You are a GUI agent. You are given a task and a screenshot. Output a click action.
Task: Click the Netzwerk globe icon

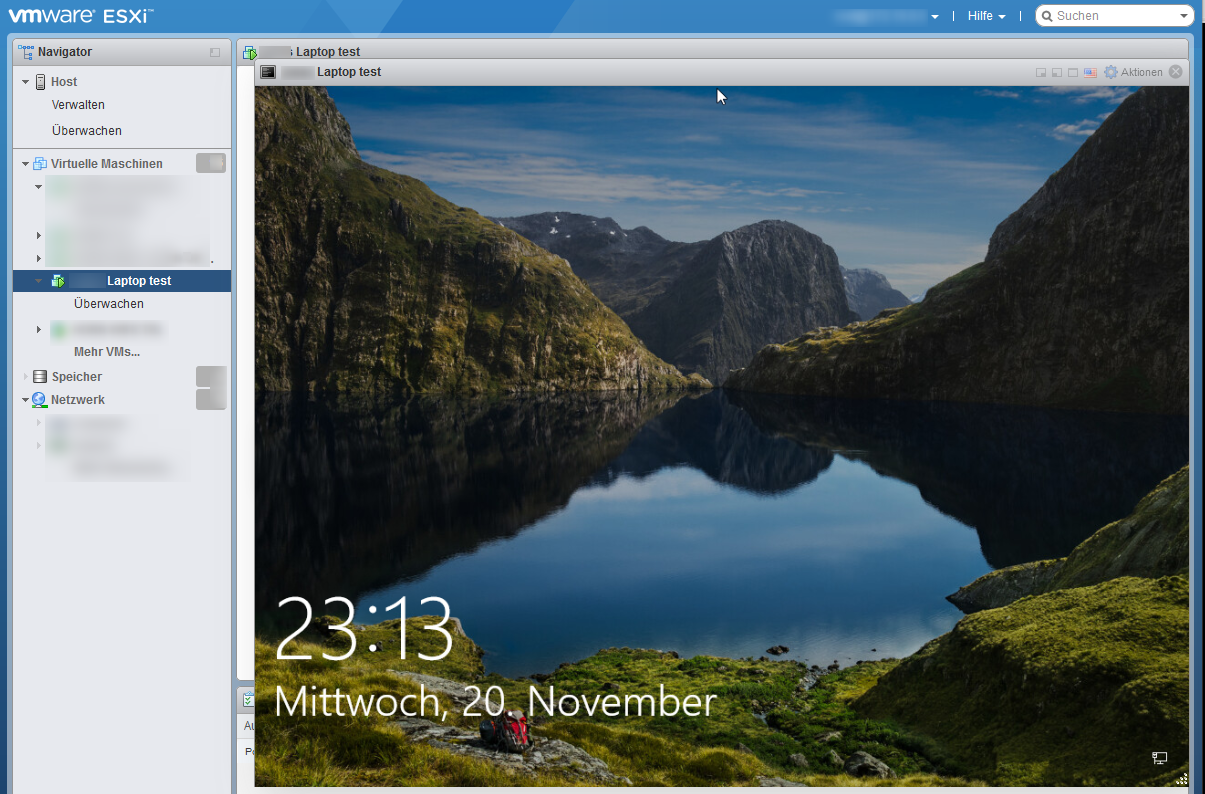click(40, 400)
